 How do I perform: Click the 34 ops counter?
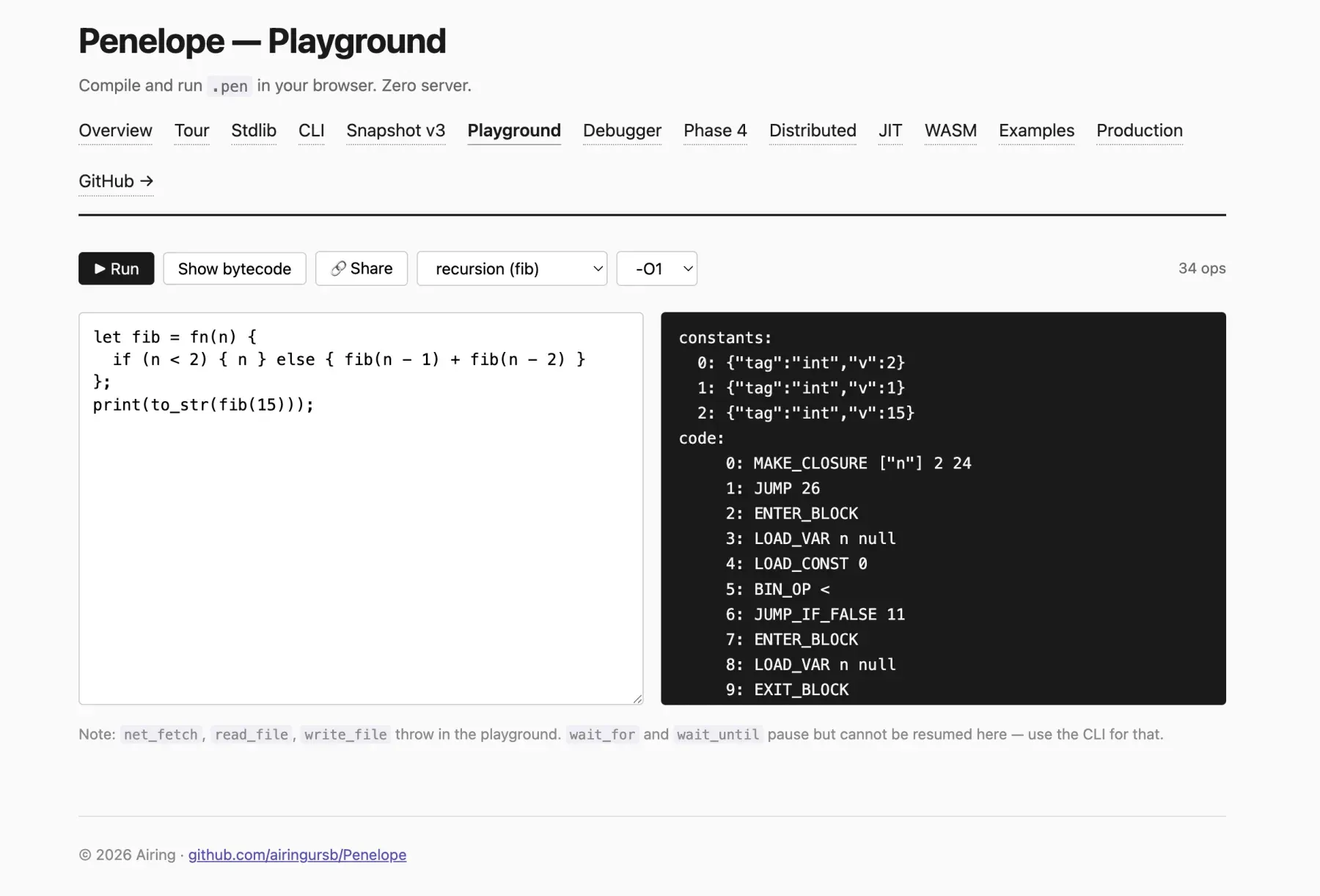click(1202, 268)
